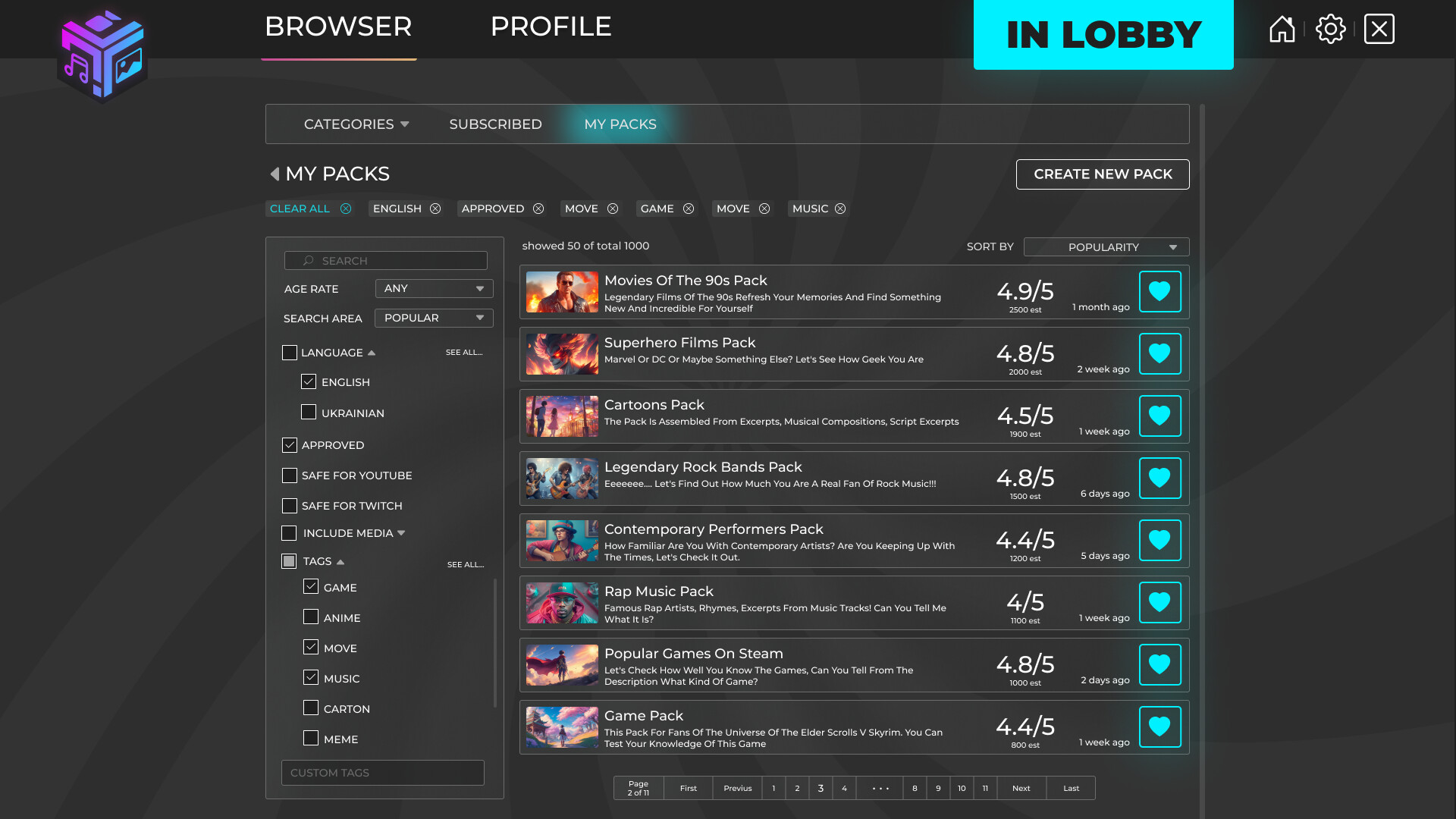Open settings with the gear icon

[1330, 29]
